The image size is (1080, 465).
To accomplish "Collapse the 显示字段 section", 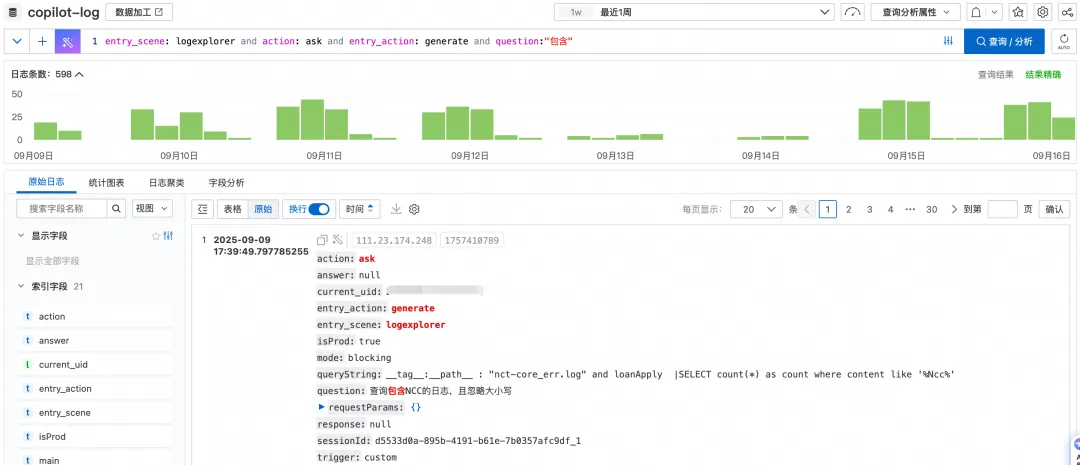I will [21, 236].
